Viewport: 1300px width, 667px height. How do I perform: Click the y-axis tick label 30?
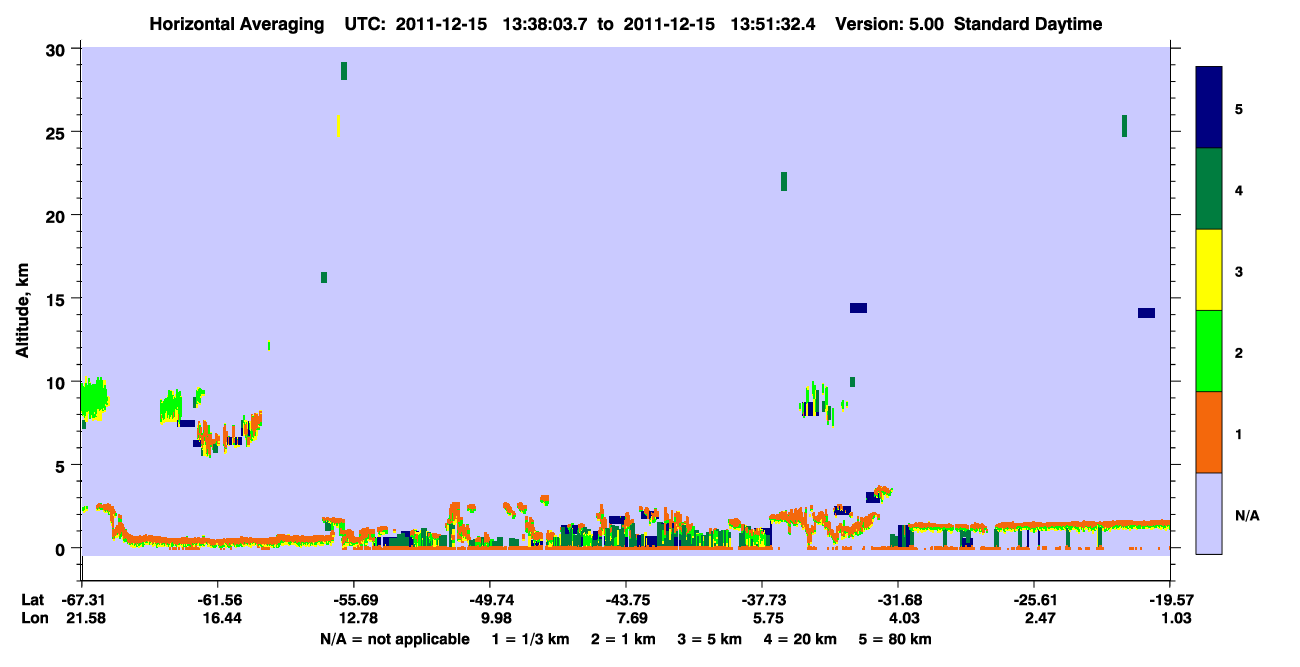[56, 49]
